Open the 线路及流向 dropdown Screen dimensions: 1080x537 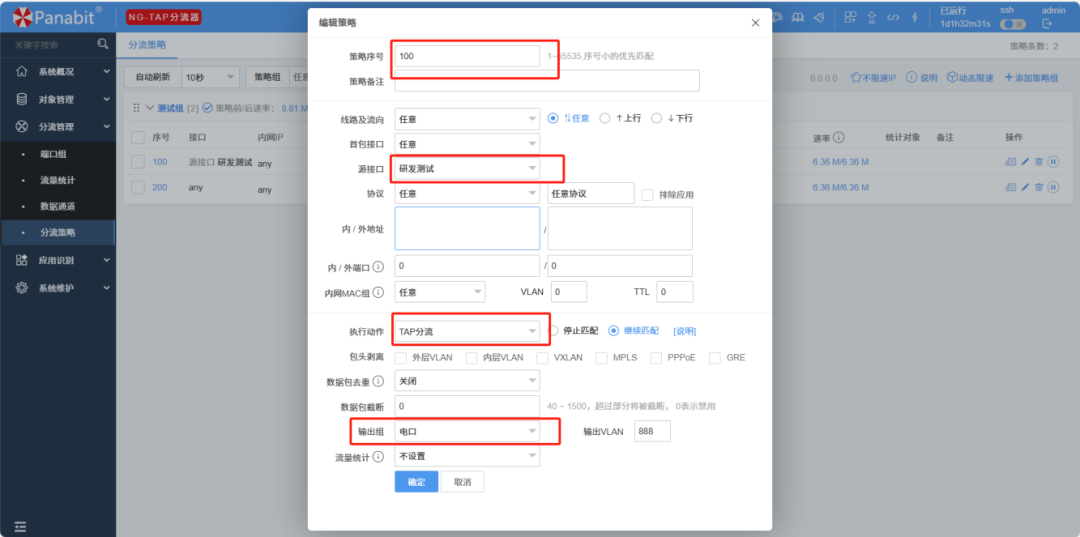[467, 118]
